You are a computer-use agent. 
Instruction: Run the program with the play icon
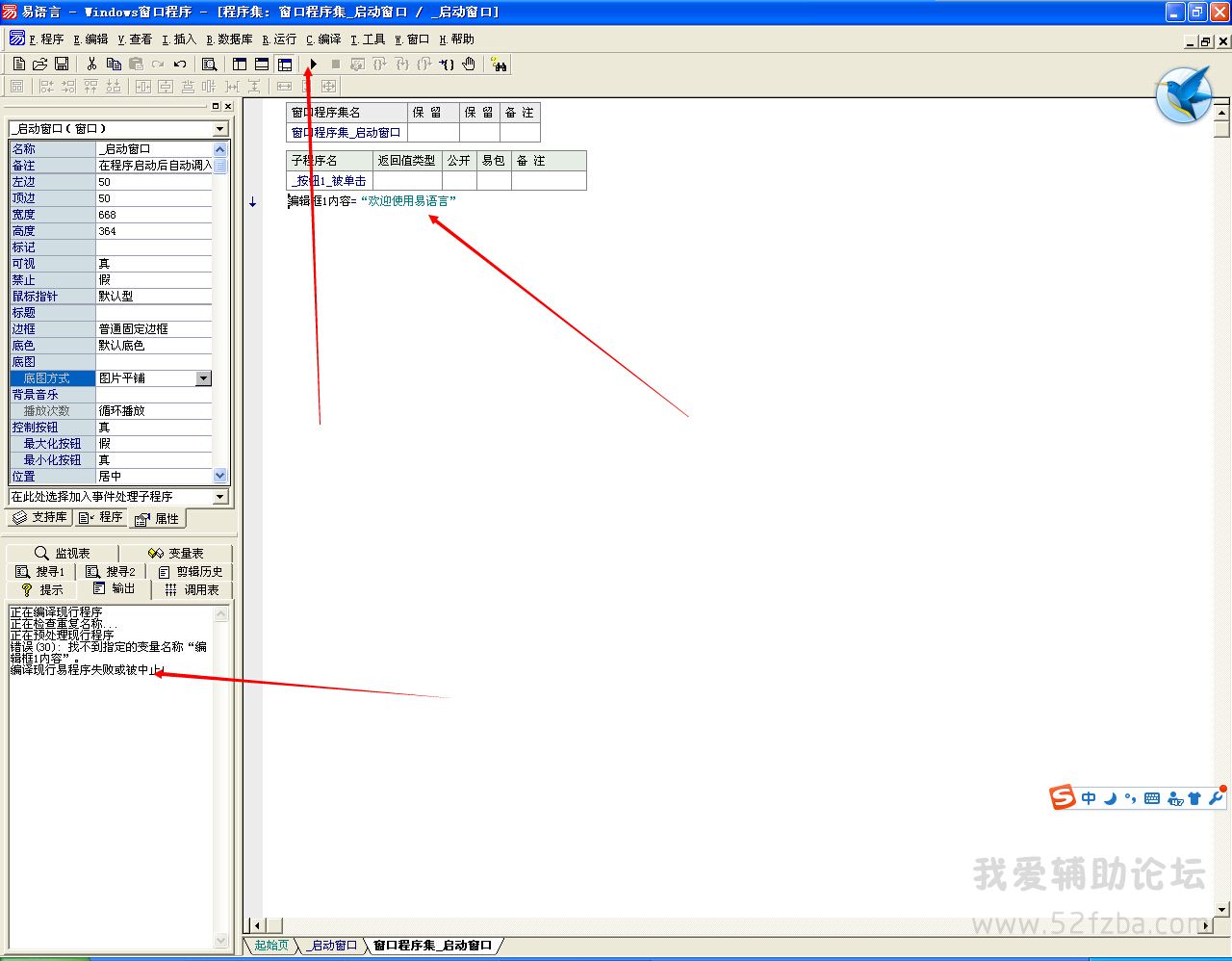313,64
